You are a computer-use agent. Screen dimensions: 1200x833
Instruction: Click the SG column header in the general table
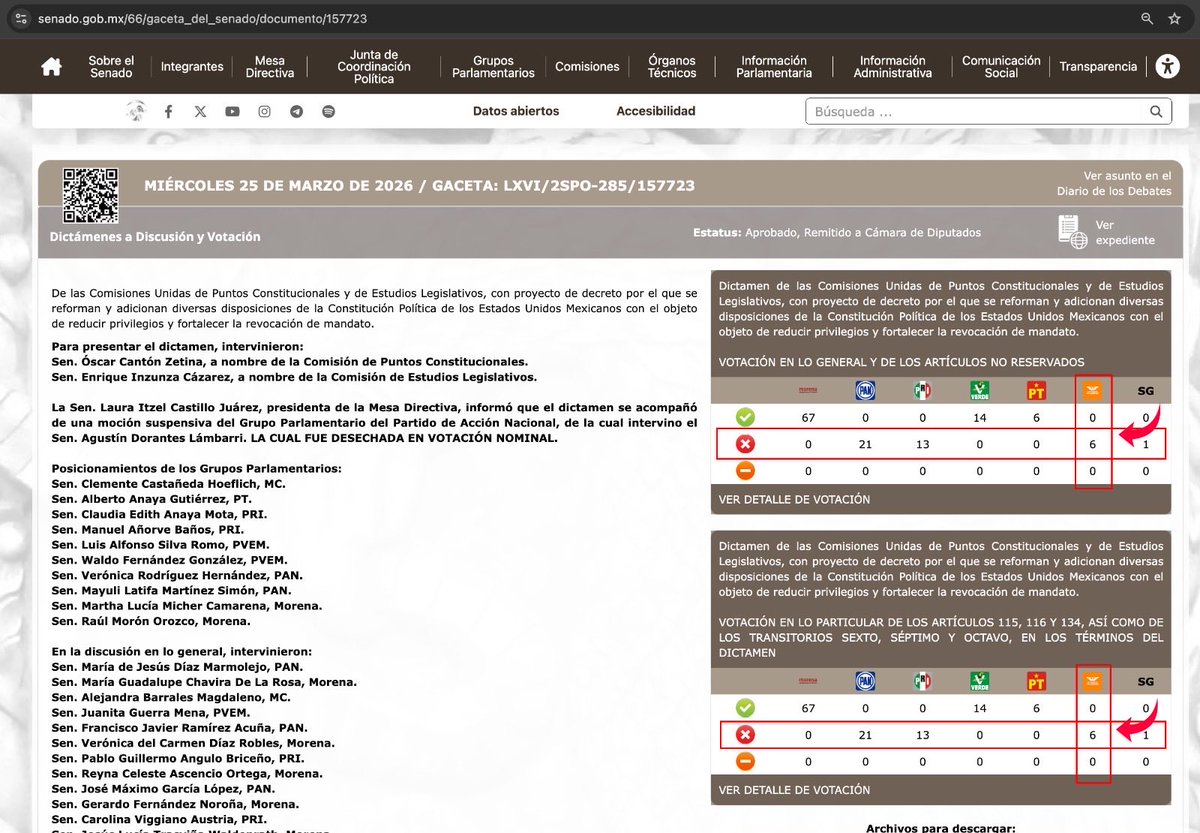coord(1146,391)
